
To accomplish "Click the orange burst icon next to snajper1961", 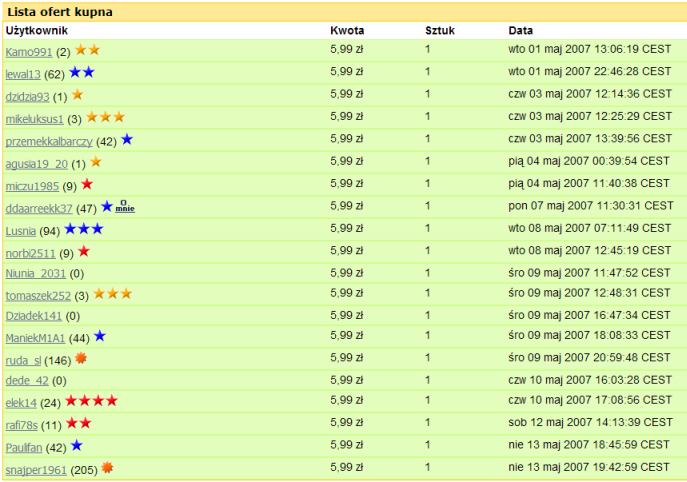I will [x=107, y=468].
